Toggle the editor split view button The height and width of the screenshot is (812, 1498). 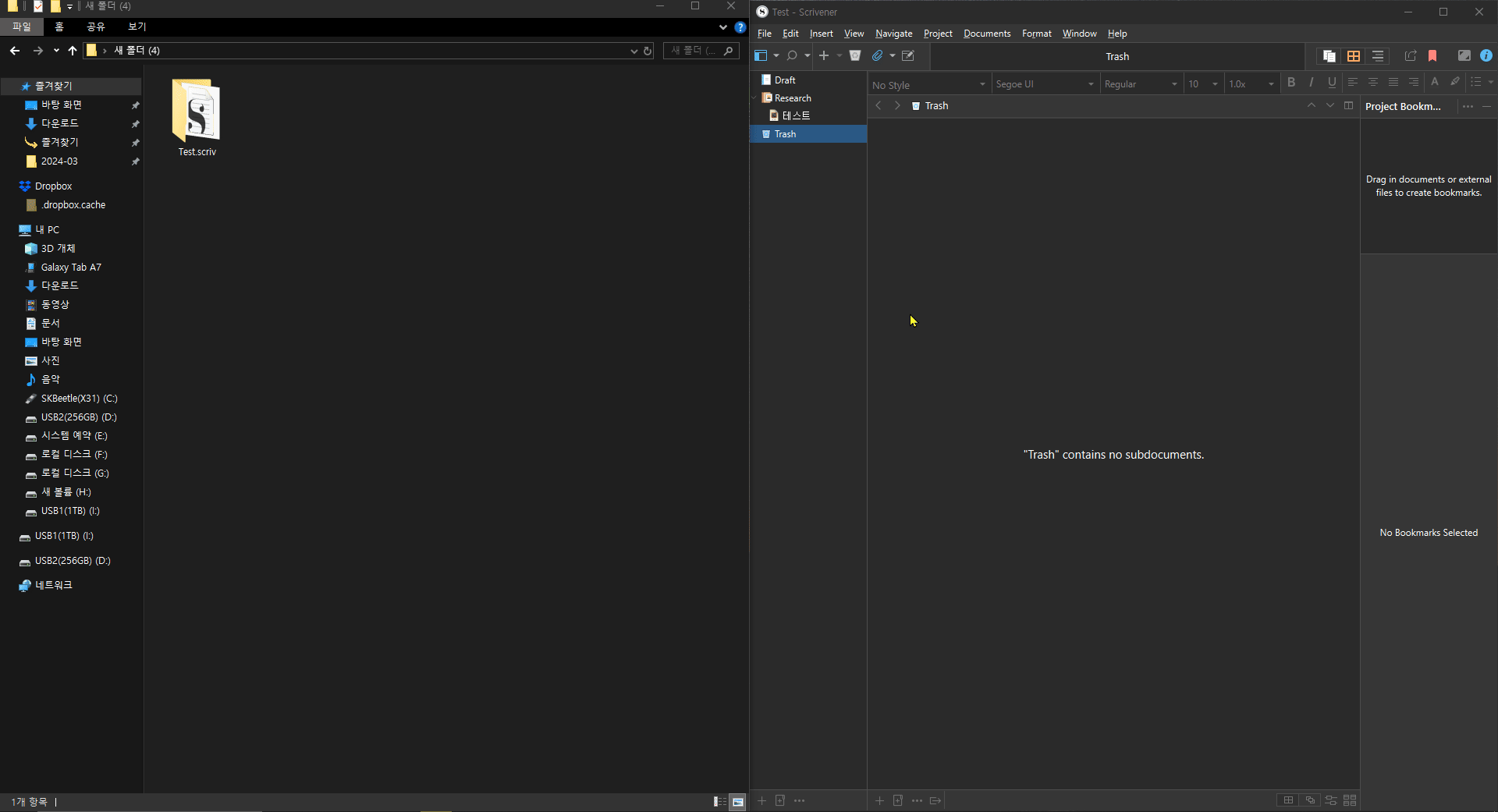1348,106
